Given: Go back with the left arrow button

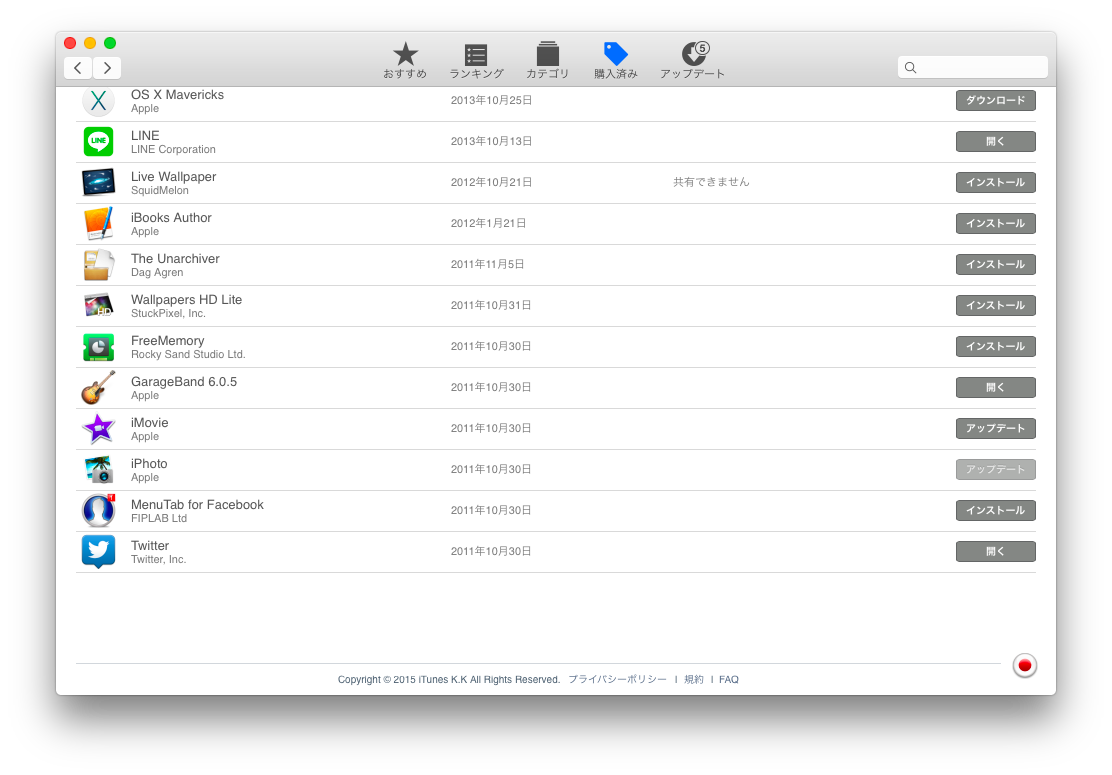Looking at the screenshot, I should point(78,68).
